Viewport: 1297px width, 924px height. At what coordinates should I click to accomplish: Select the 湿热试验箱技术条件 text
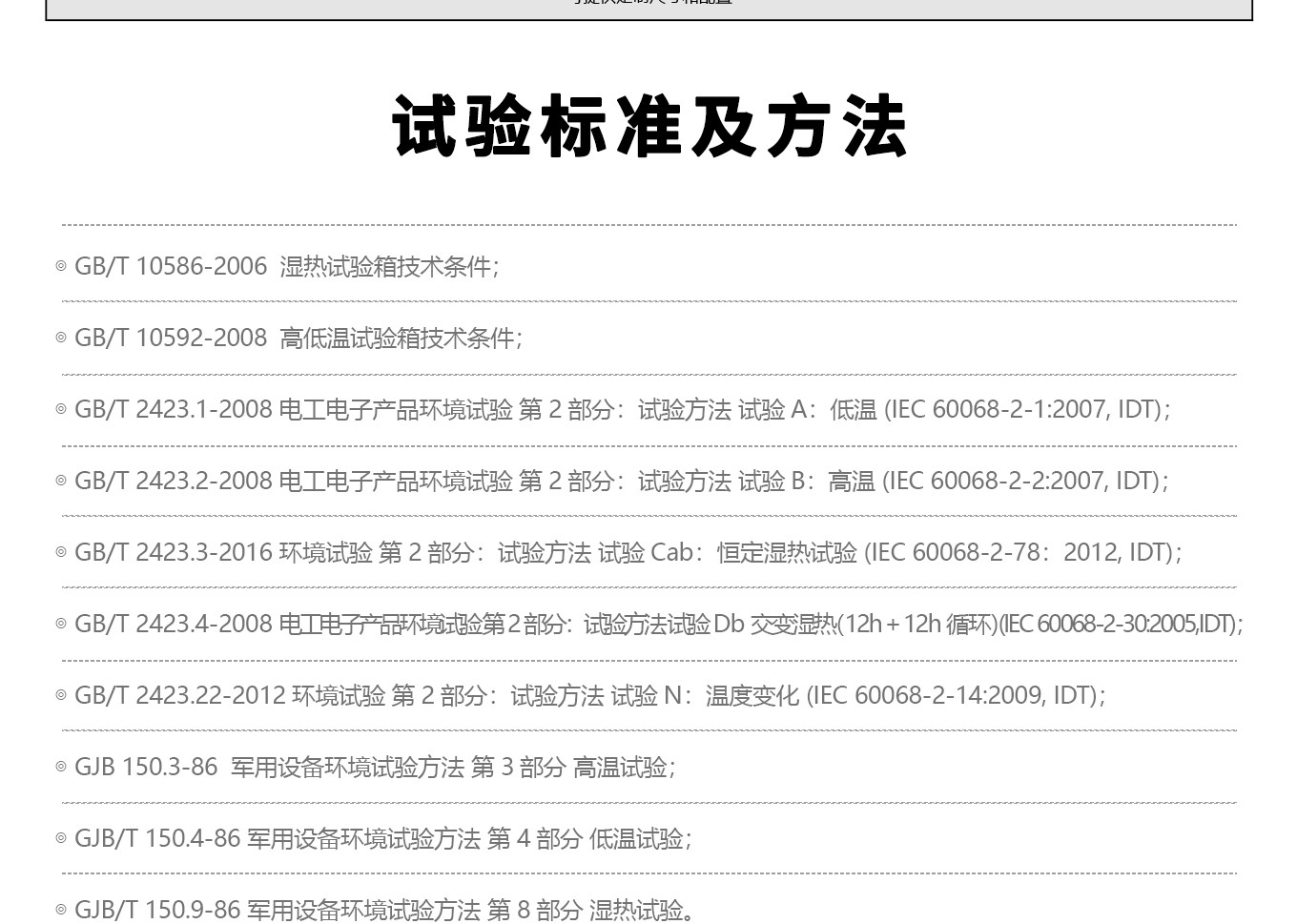(x=386, y=267)
